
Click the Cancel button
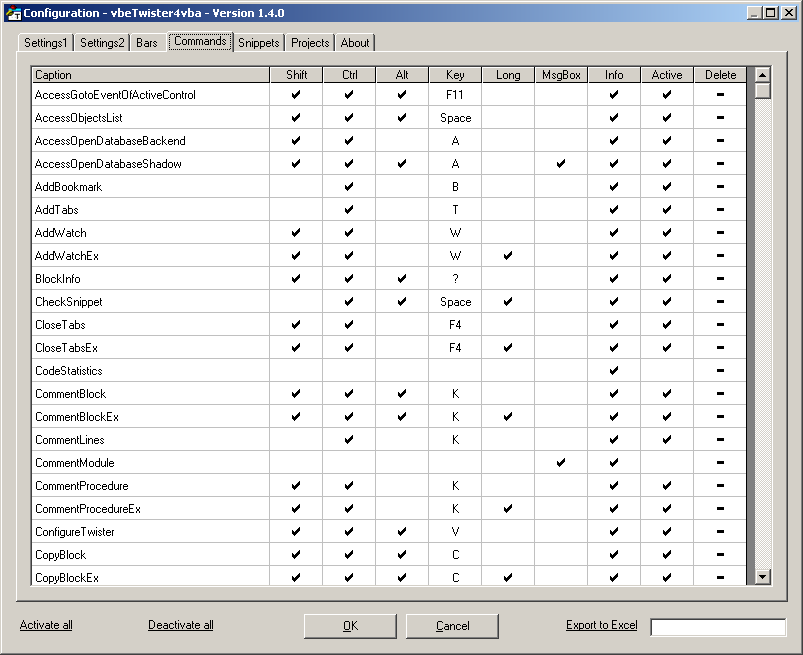(452, 626)
